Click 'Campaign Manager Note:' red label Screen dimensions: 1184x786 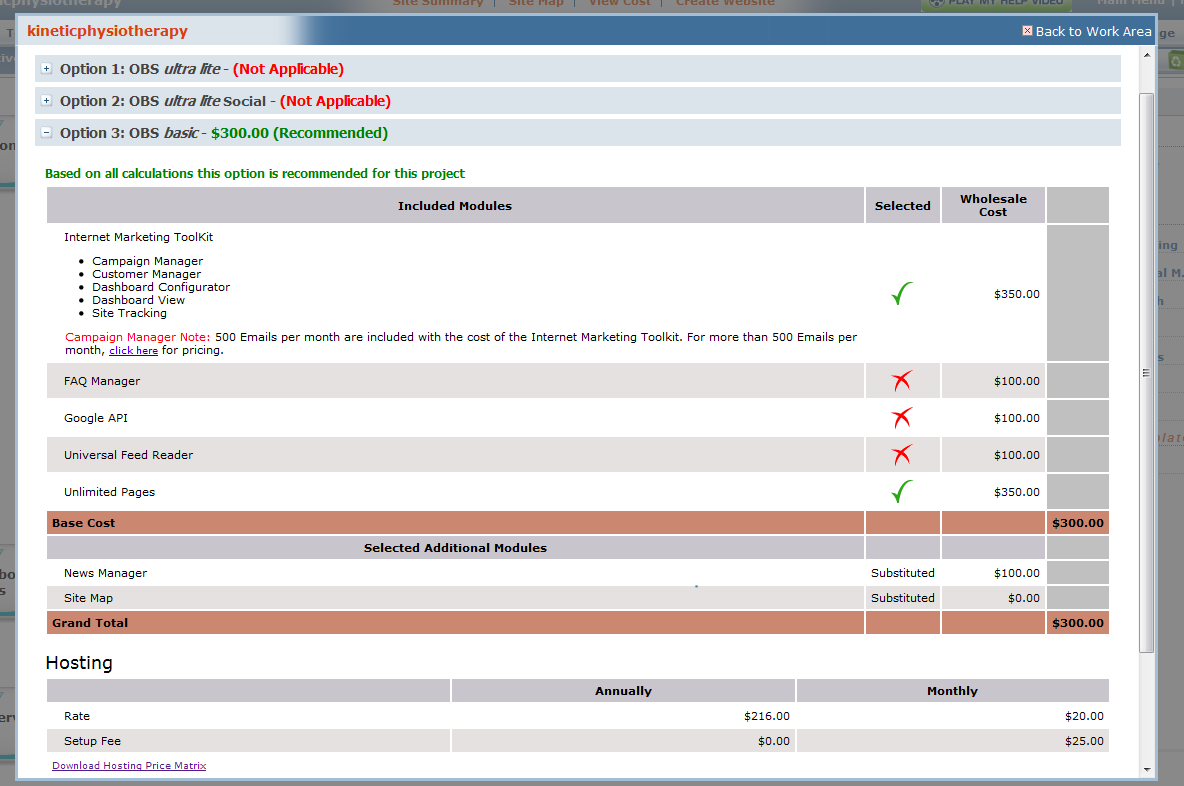(137, 337)
